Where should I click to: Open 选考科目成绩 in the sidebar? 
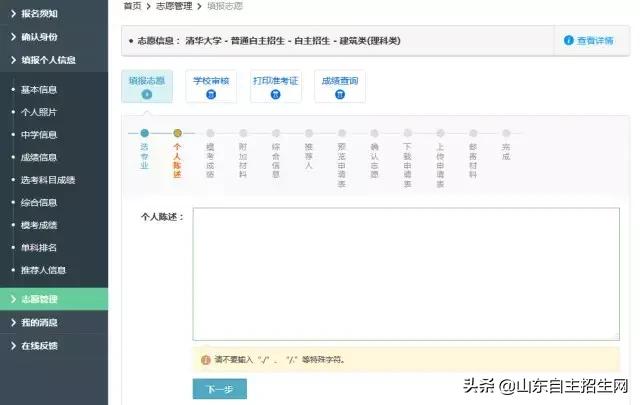48,180
